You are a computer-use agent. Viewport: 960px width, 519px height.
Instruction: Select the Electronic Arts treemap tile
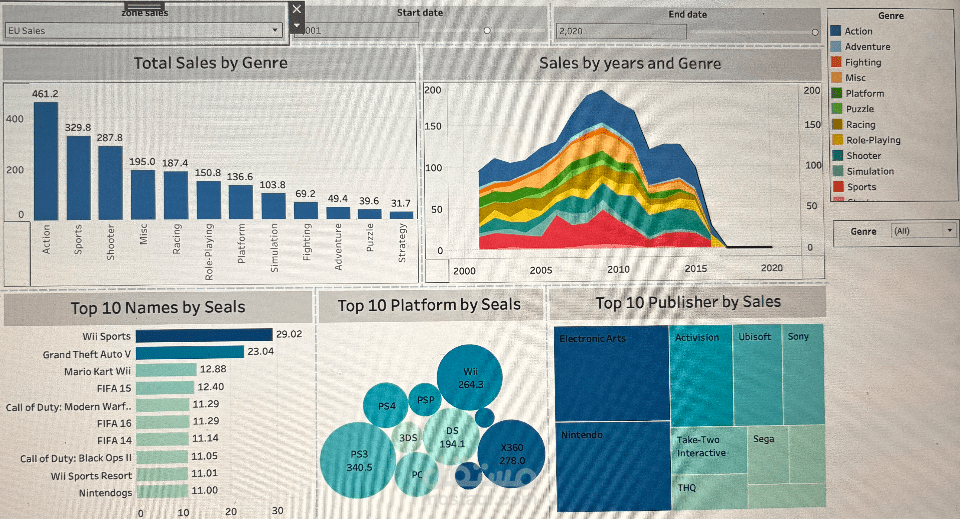612,373
